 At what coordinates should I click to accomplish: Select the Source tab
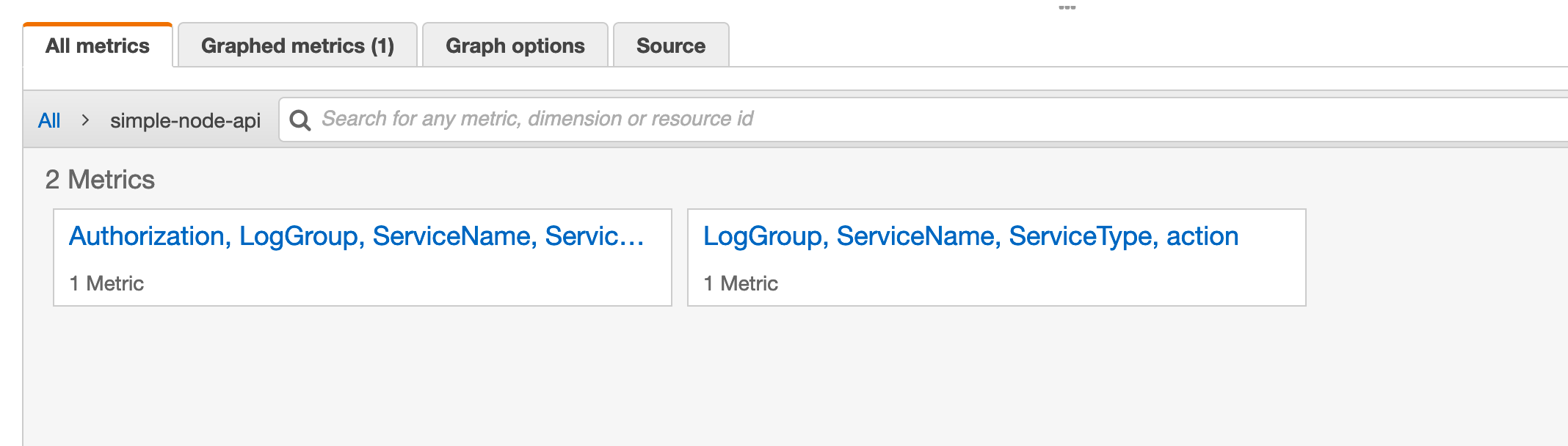671,45
